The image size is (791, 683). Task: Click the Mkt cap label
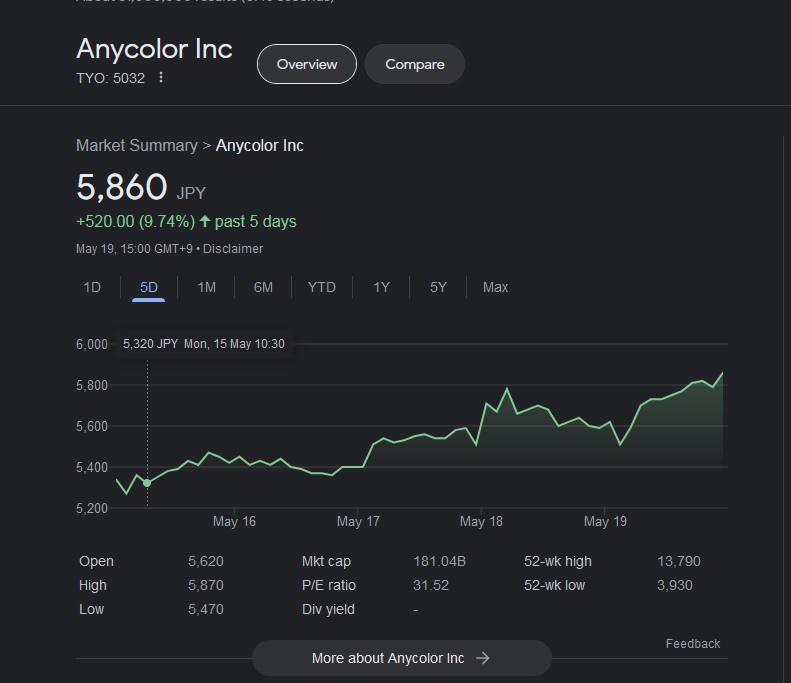pyautogui.click(x=326, y=561)
